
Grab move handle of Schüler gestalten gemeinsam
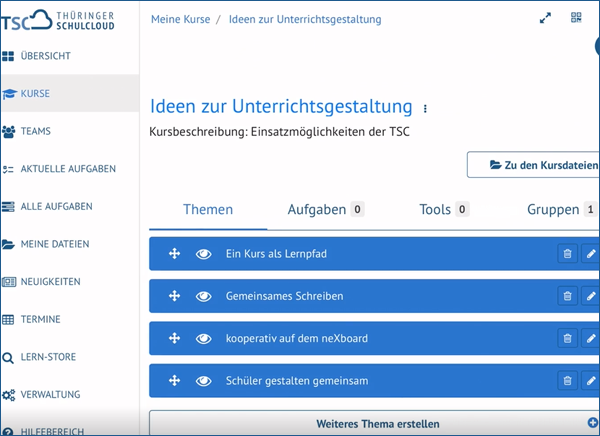[174, 380]
